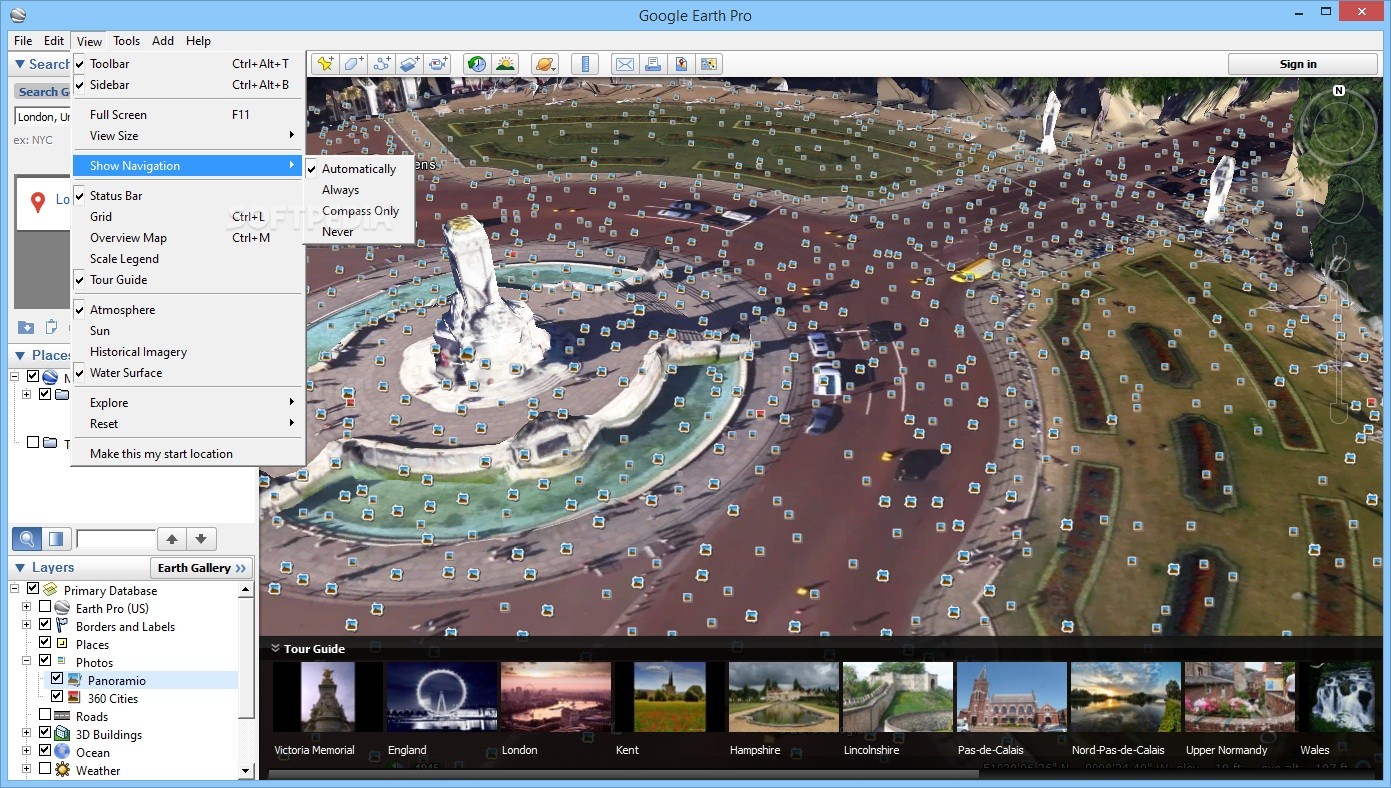1391x788 pixels.
Task: Select Always in Show Navigation submenu
Action: click(360, 190)
